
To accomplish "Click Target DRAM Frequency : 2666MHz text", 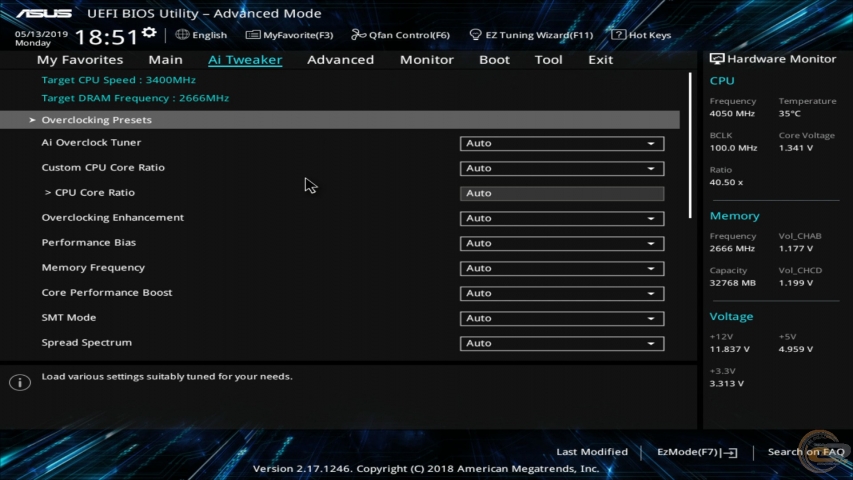I will [x=135, y=98].
